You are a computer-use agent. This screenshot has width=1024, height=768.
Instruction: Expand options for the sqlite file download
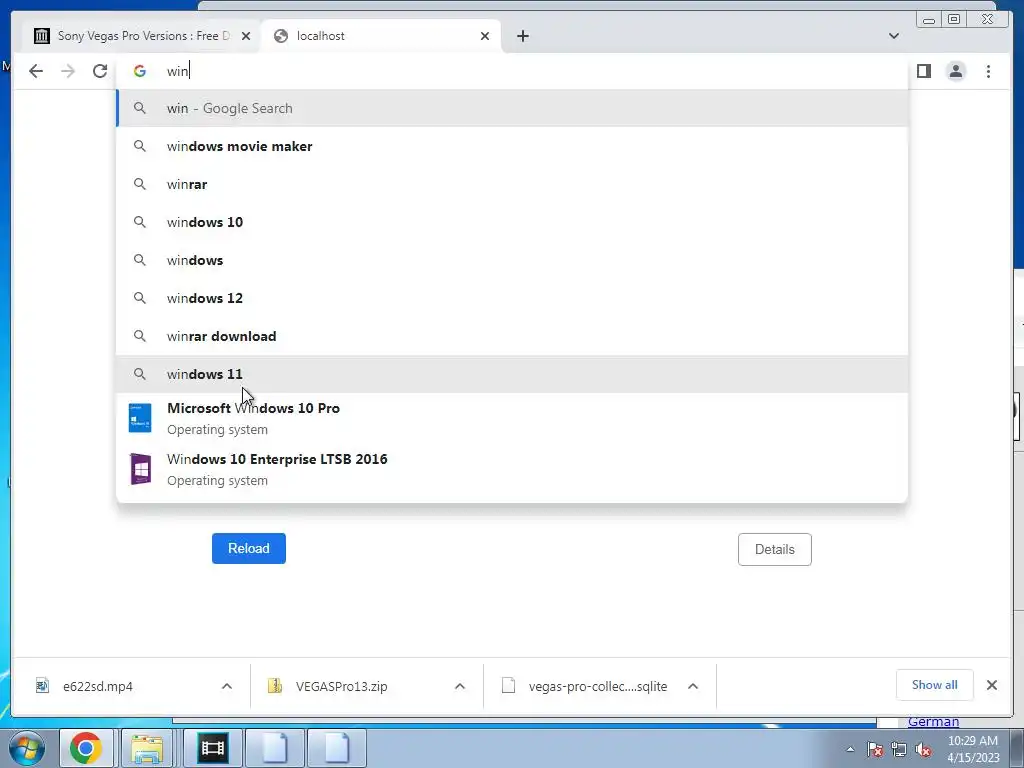(693, 686)
